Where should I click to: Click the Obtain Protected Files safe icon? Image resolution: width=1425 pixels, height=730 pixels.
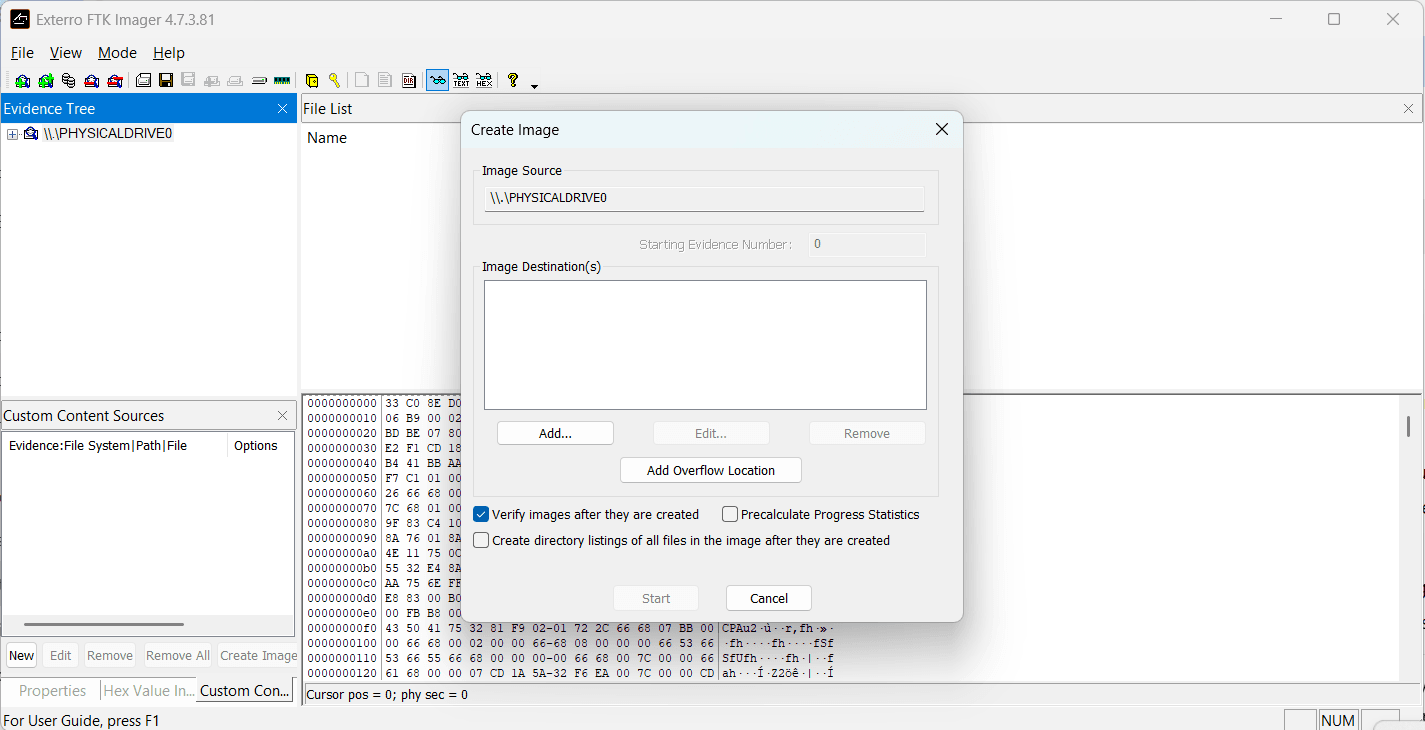[x=312, y=81]
